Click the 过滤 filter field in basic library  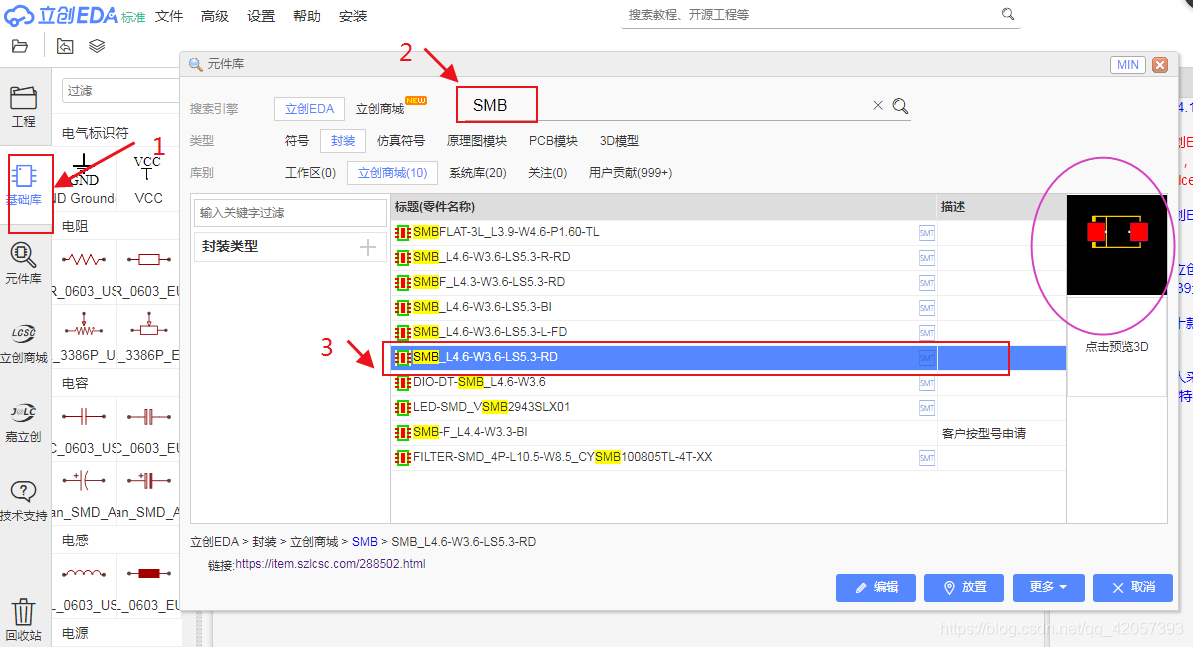(x=120, y=91)
